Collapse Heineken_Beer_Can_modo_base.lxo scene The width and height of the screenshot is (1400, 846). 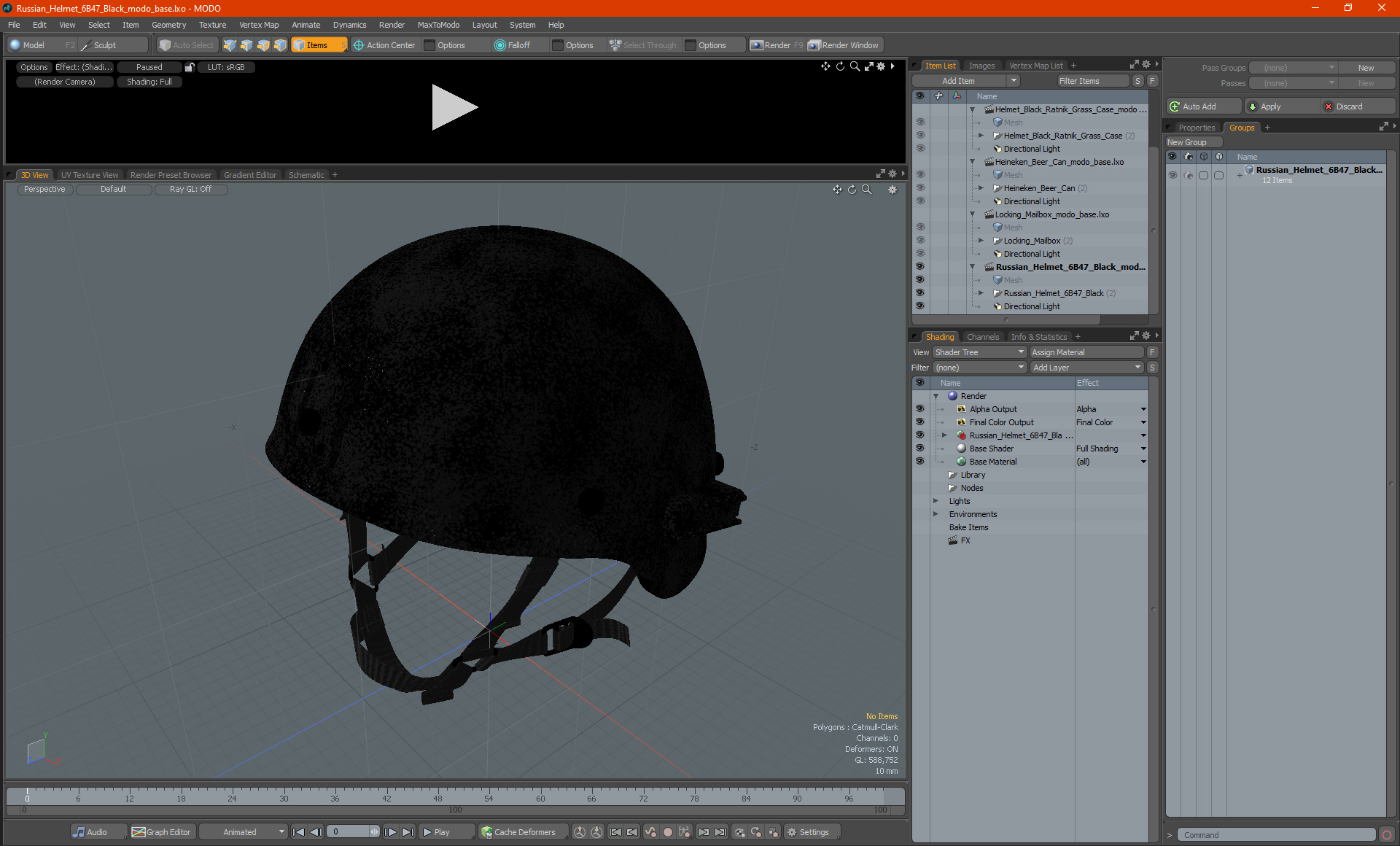972,162
